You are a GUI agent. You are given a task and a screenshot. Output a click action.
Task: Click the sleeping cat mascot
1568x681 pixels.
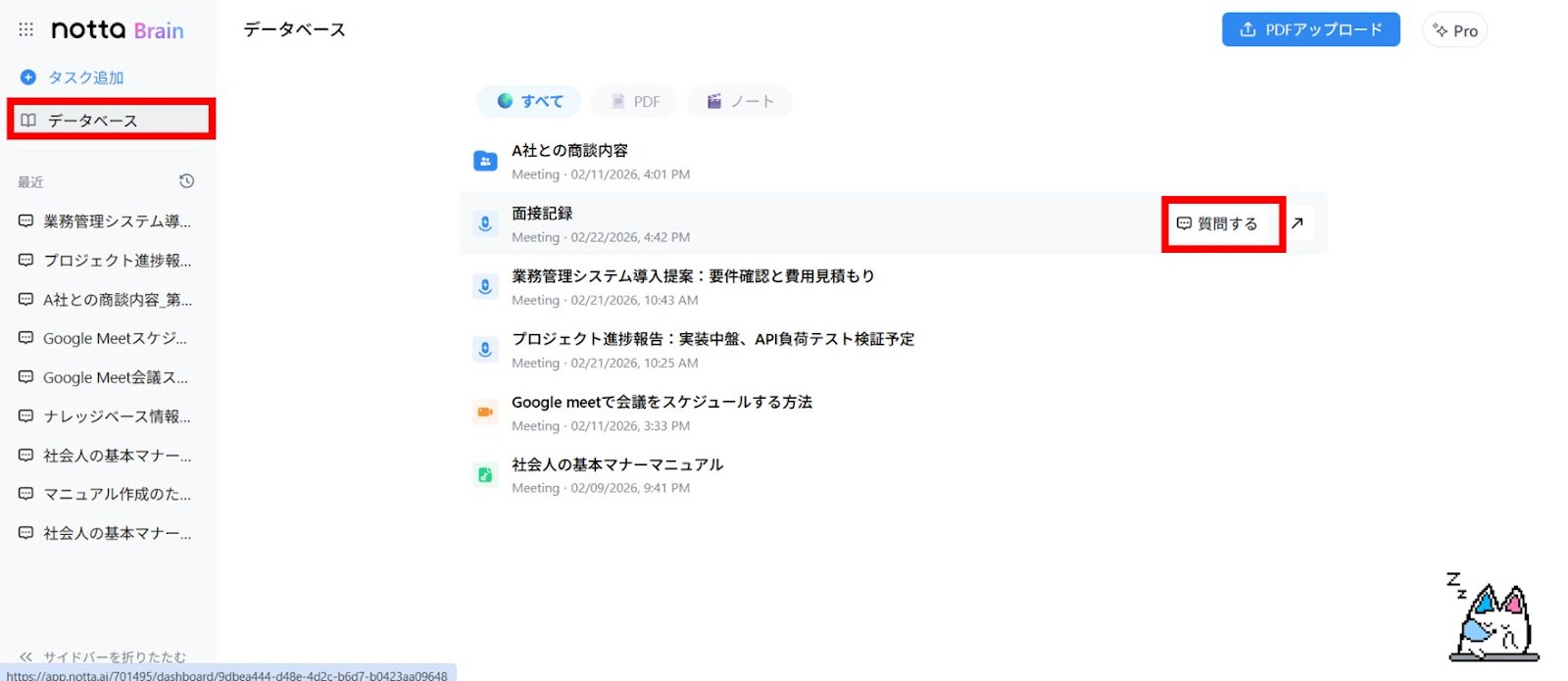click(1494, 619)
